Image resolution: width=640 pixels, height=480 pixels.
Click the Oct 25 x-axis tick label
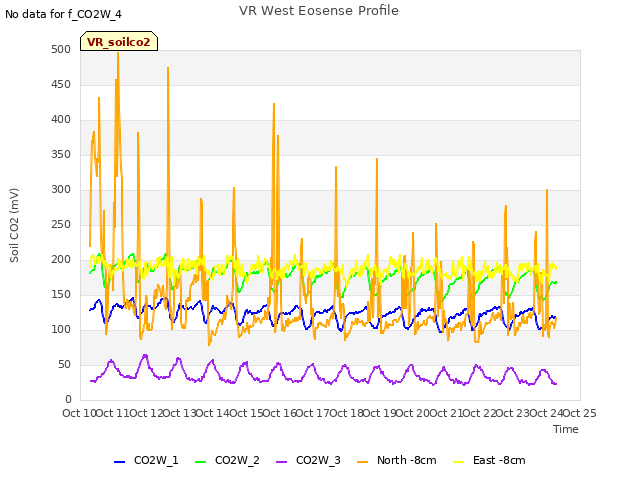pyautogui.click(x=580, y=413)
